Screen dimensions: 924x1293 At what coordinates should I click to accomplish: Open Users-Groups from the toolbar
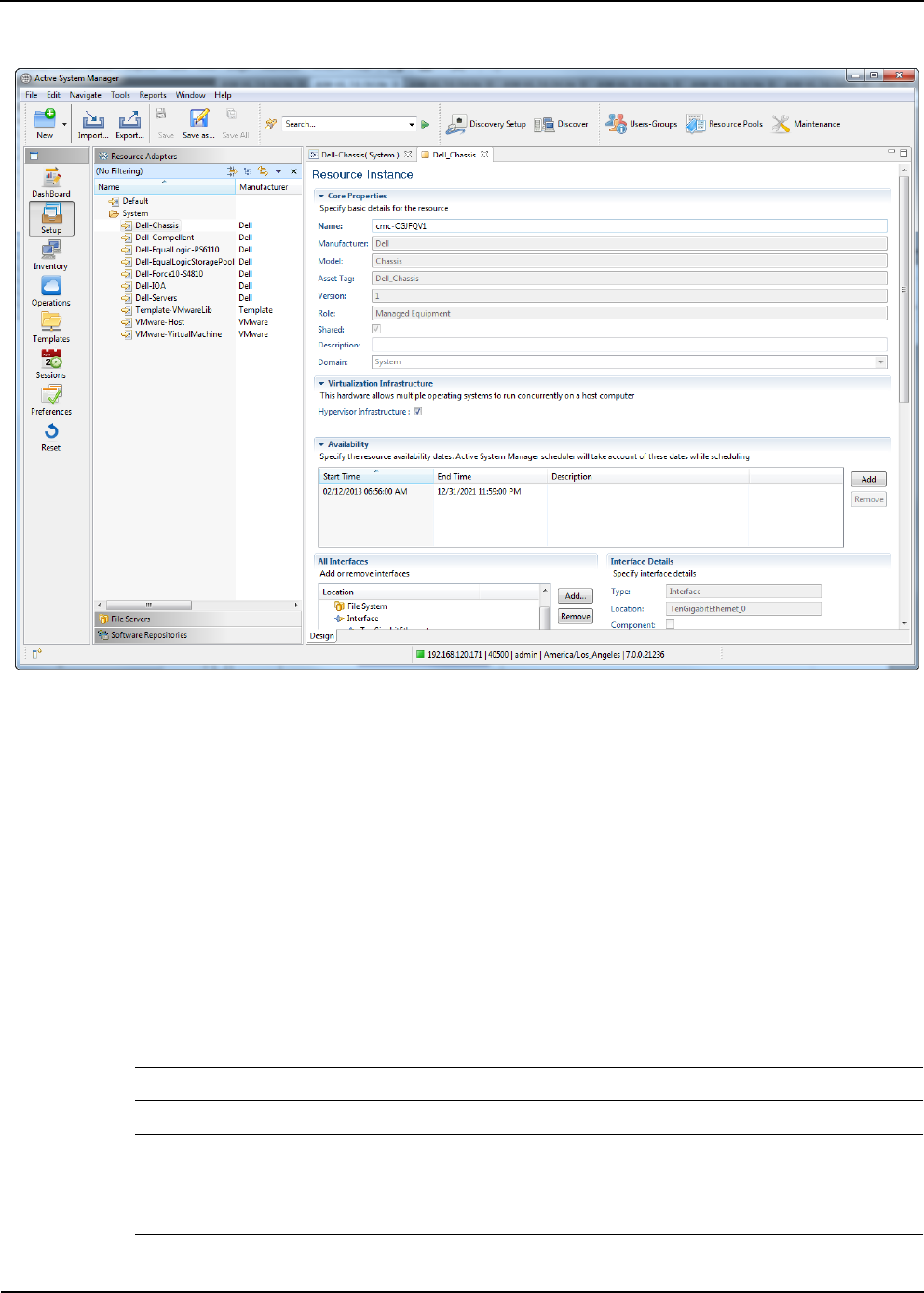(x=642, y=124)
